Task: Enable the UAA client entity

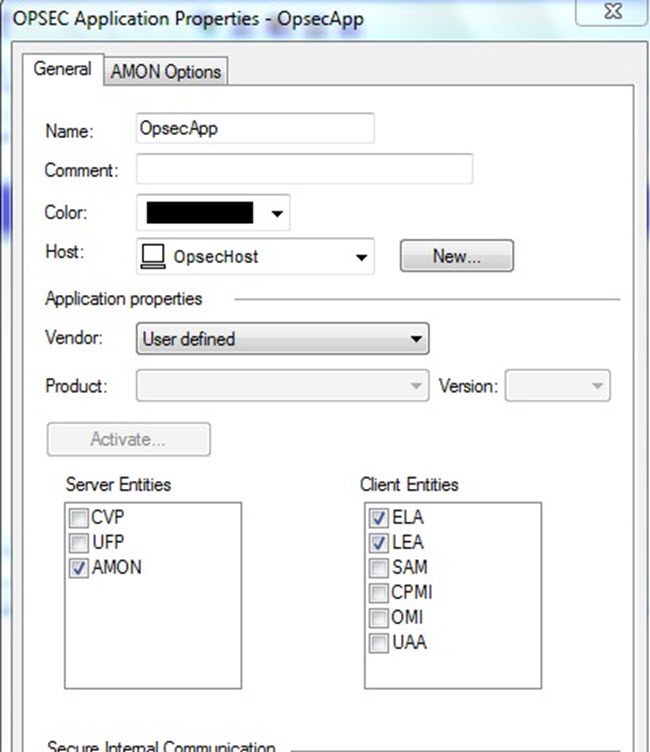Action: 378,643
